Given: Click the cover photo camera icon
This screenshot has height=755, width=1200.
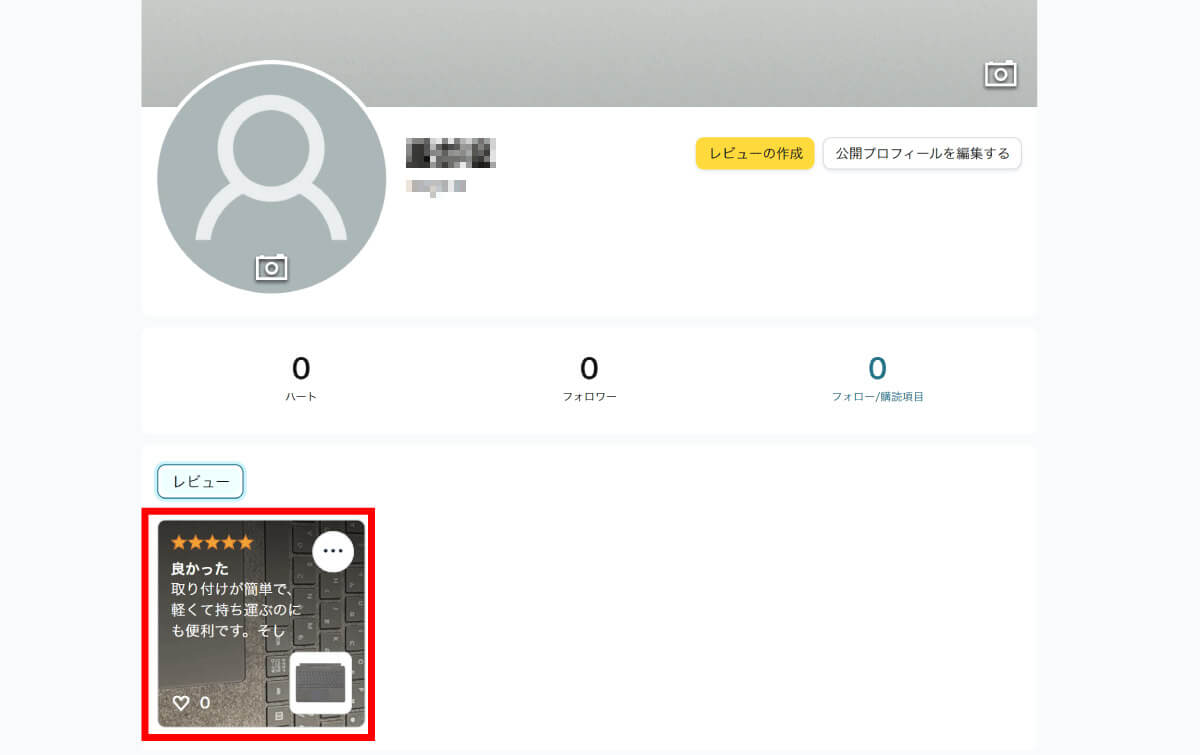Looking at the screenshot, I should [x=1000, y=74].
